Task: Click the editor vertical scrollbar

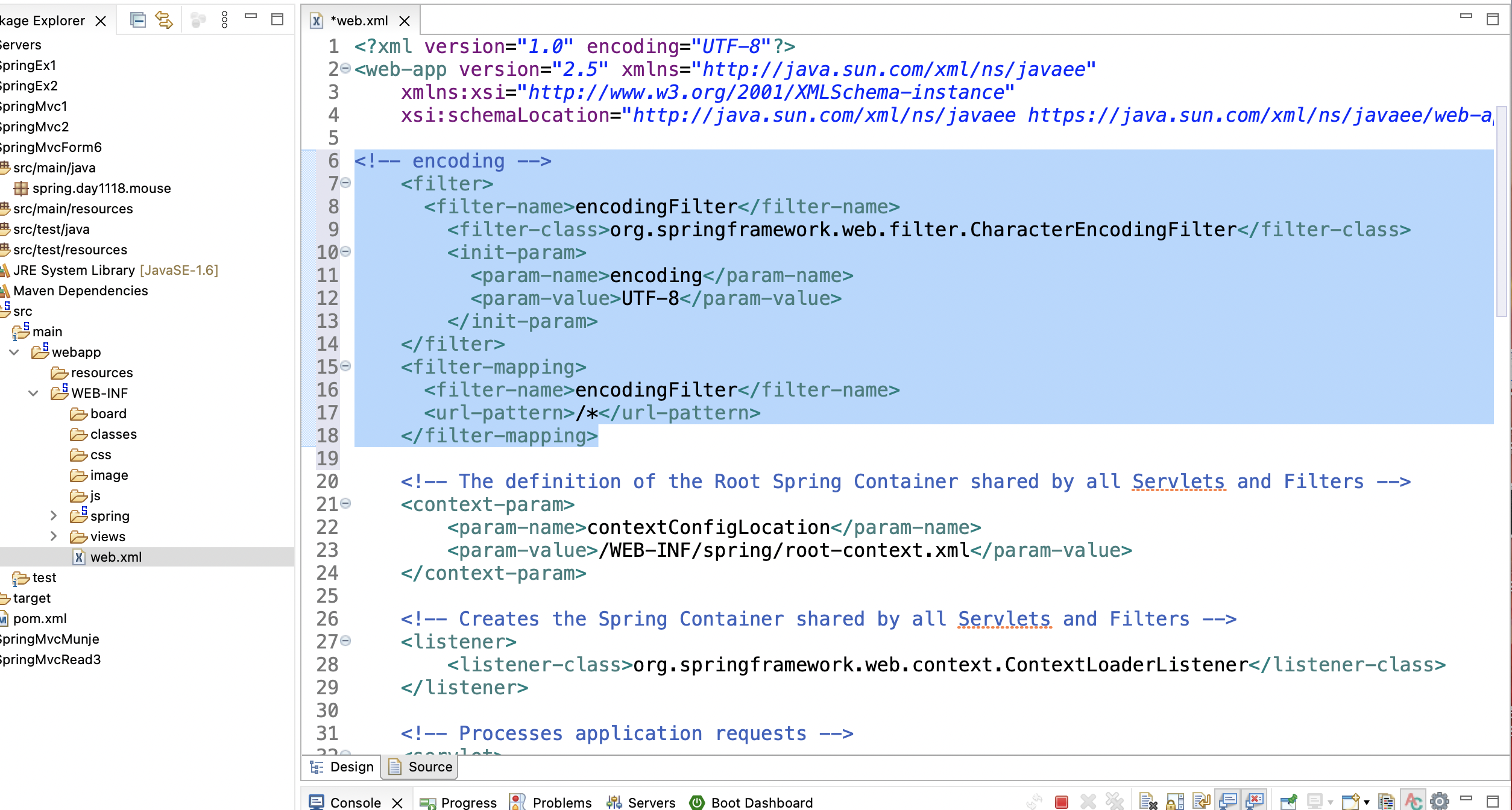Action: [x=1501, y=211]
